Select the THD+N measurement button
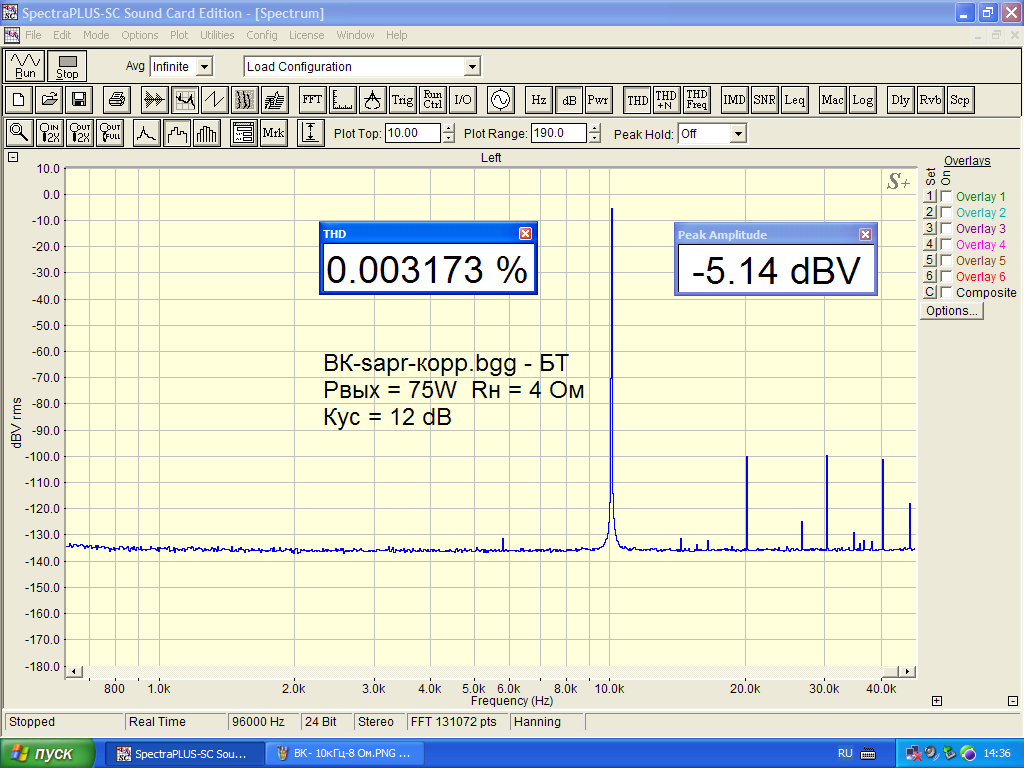The image size is (1024, 768). [x=666, y=100]
